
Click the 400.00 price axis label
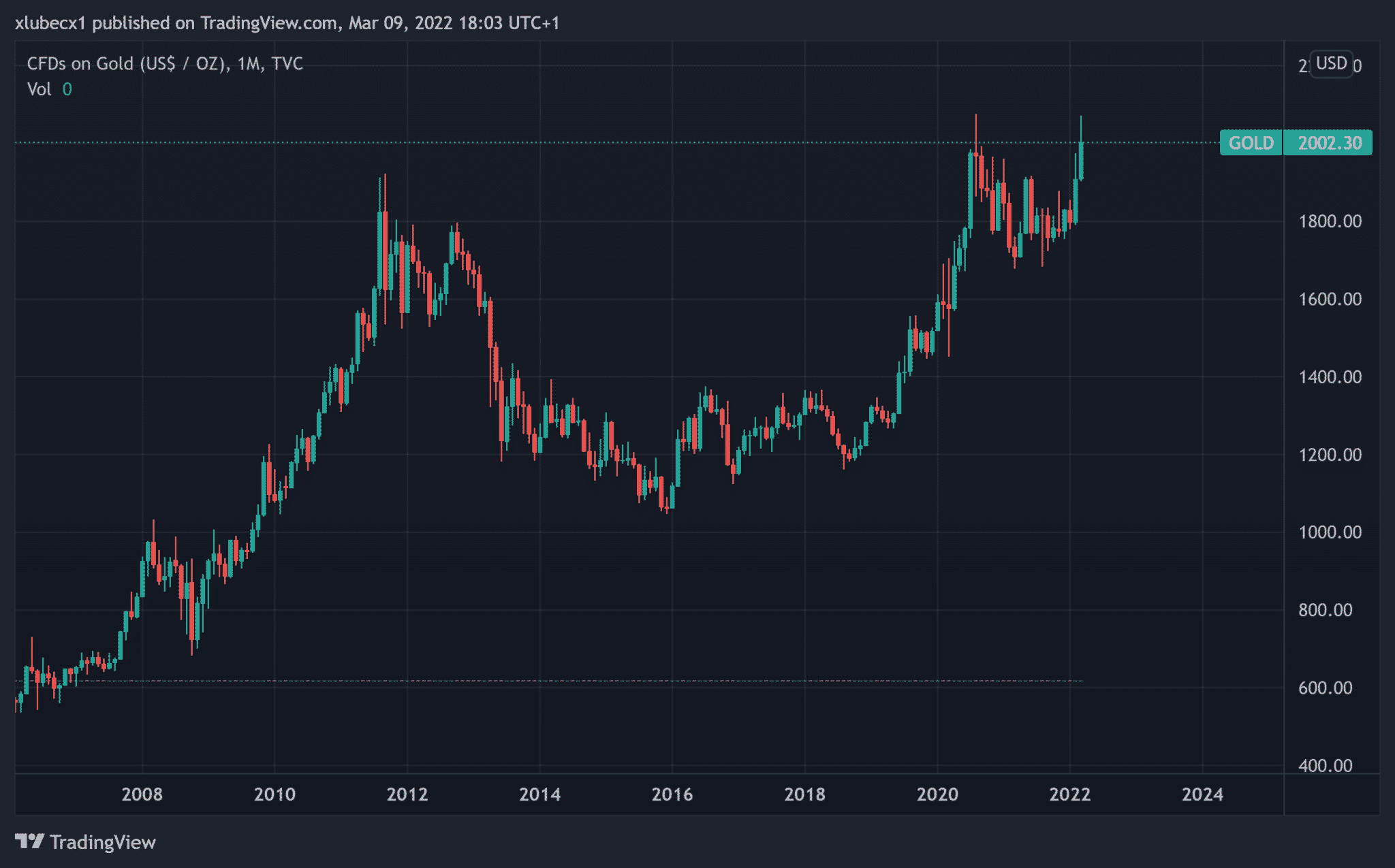coord(1325,766)
